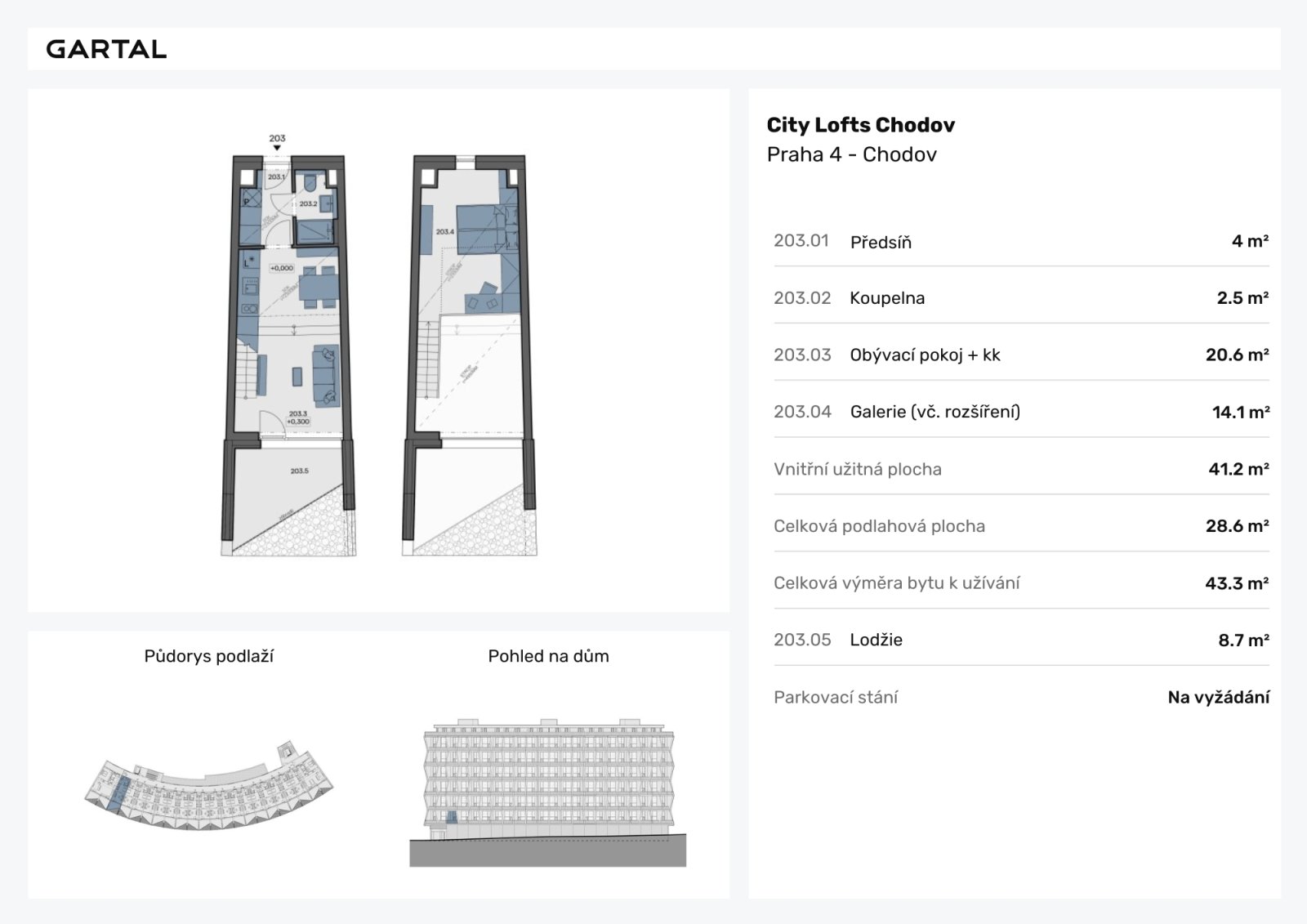Click the '43.3 m²' area value
This screenshot has width=1307, height=924.
(x=1237, y=583)
